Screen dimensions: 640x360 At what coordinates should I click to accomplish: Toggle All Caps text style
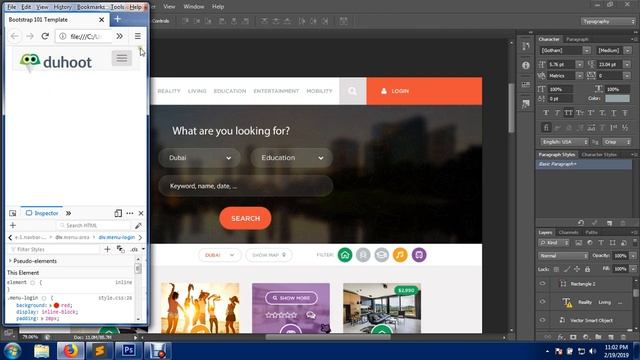568,113
